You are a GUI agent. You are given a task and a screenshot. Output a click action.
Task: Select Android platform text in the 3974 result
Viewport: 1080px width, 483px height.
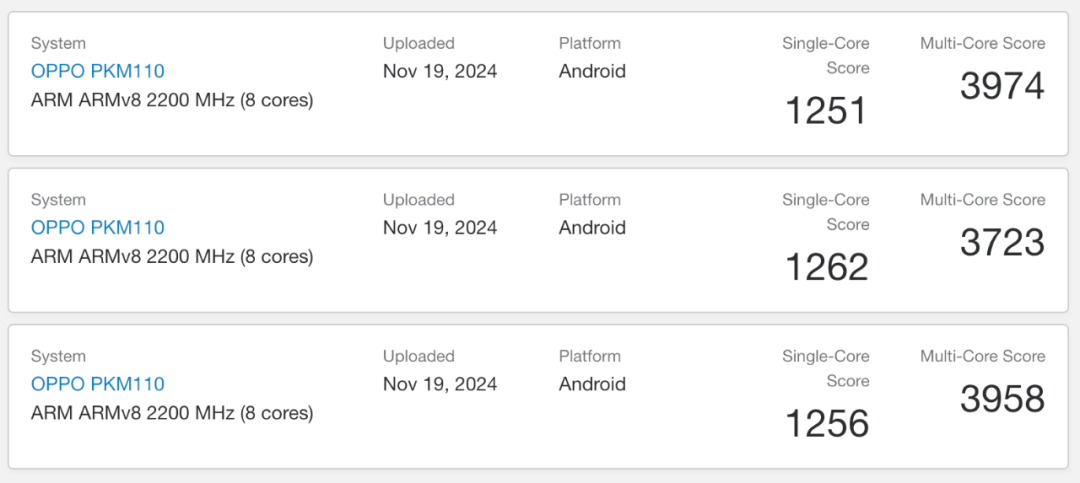coord(592,71)
